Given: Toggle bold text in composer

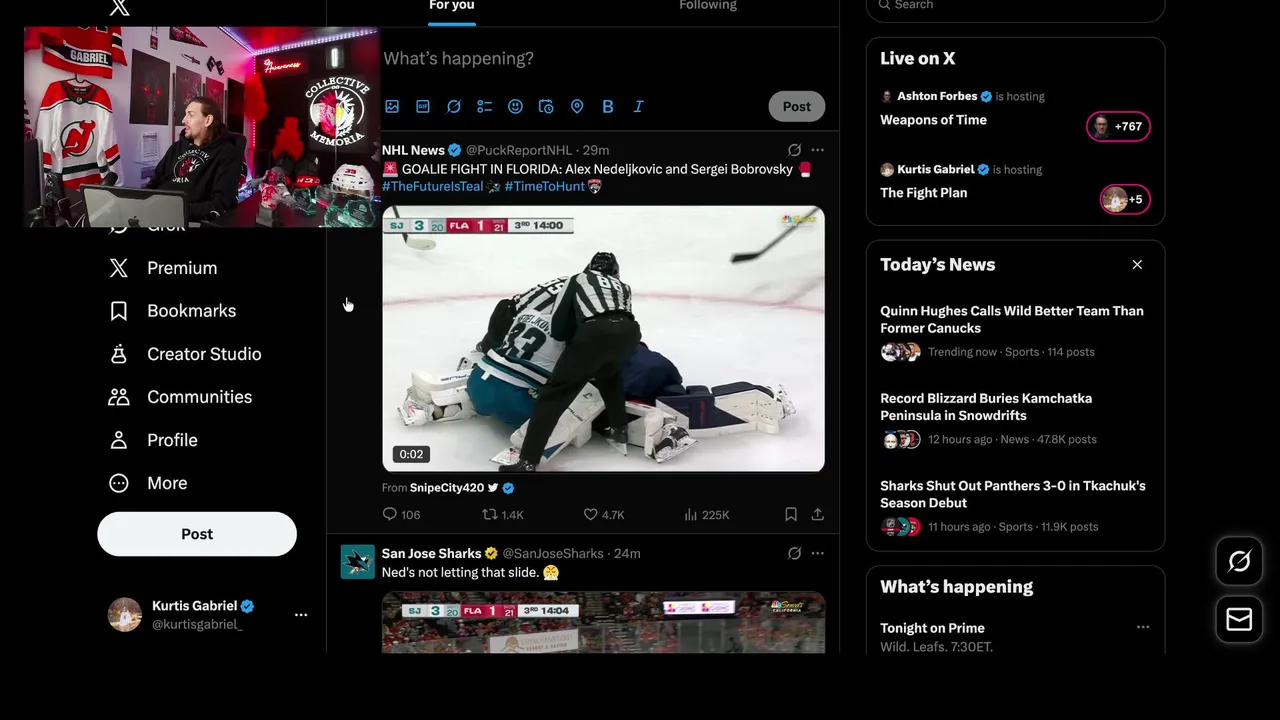Looking at the screenshot, I should [608, 106].
